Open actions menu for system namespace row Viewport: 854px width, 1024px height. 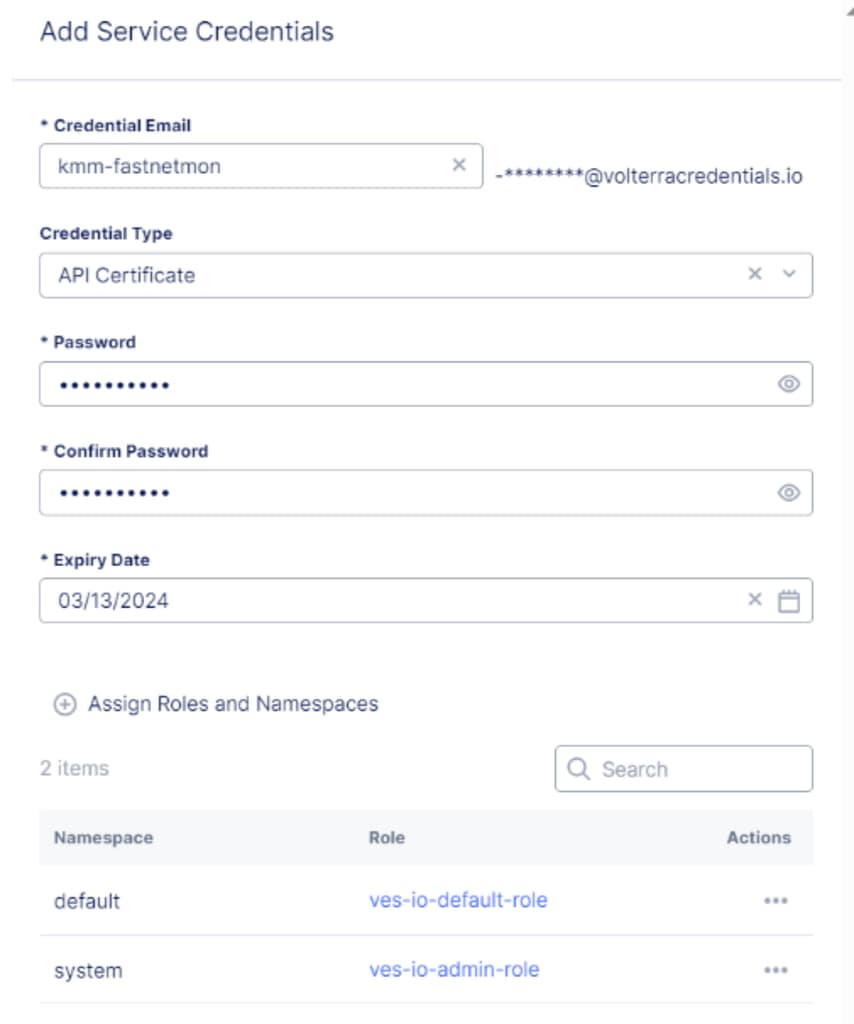(775, 970)
